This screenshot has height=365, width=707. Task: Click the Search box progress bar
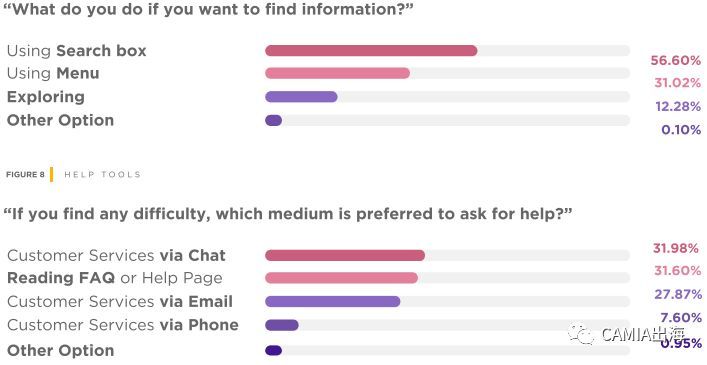pyautogui.click(x=371, y=50)
